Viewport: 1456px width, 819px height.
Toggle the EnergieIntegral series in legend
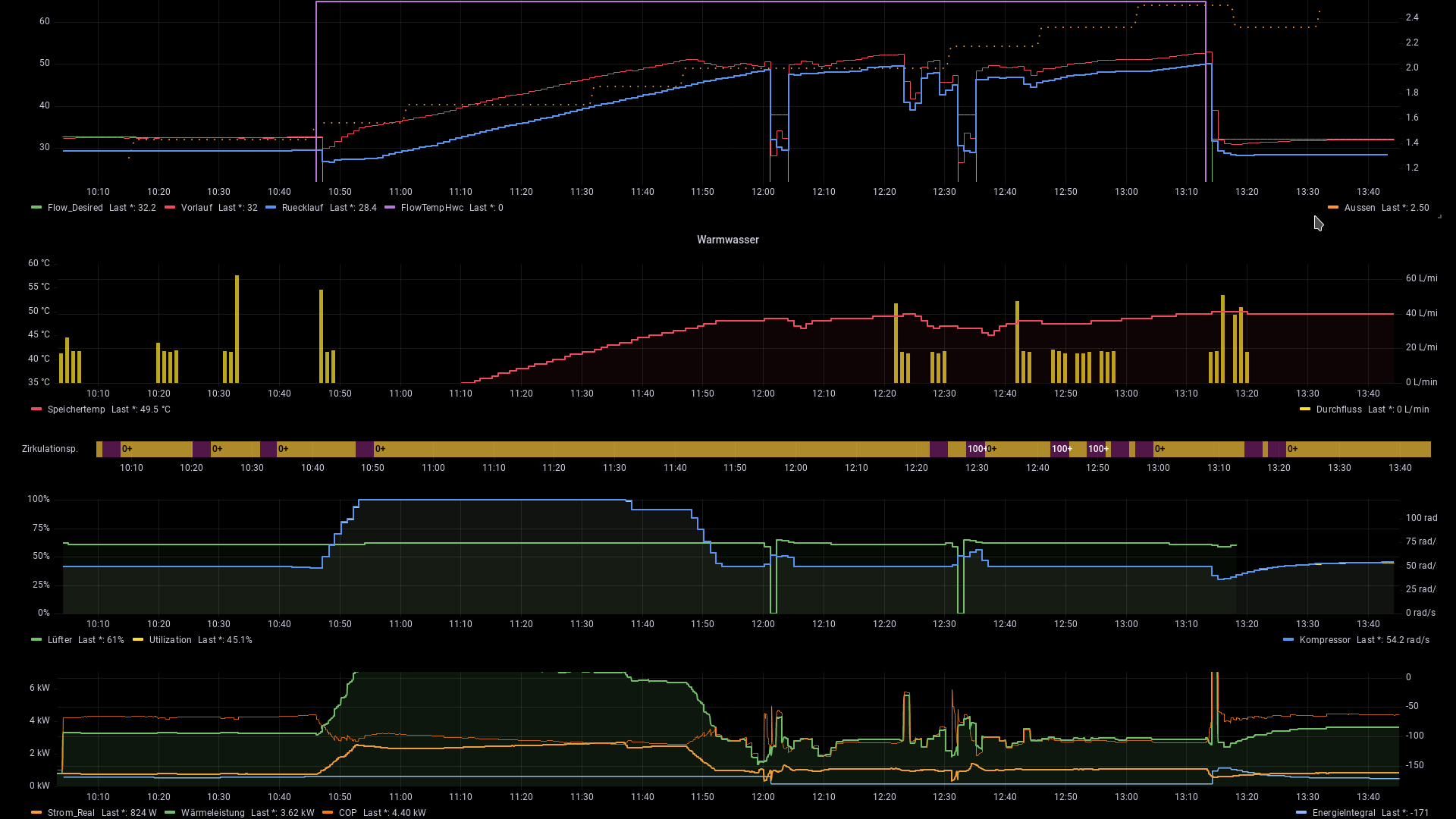click(x=1344, y=813)
